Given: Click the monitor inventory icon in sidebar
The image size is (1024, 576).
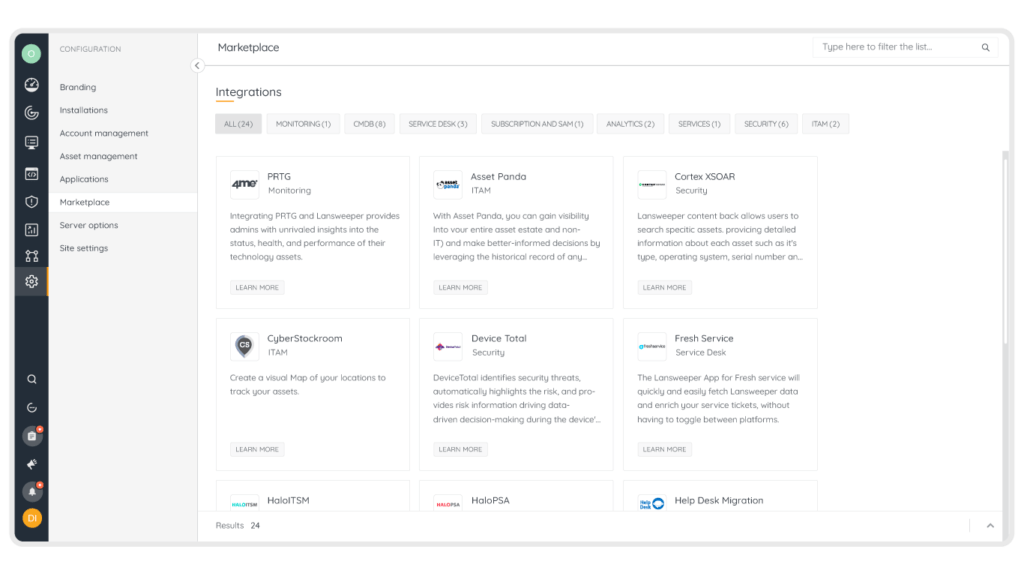Looking at the screenshot, I should coord(31,142).
